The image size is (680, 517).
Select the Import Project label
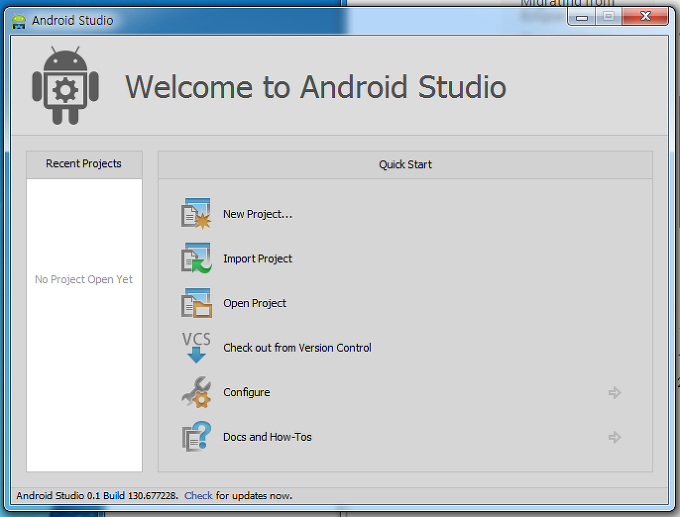(x=258, y=259)
